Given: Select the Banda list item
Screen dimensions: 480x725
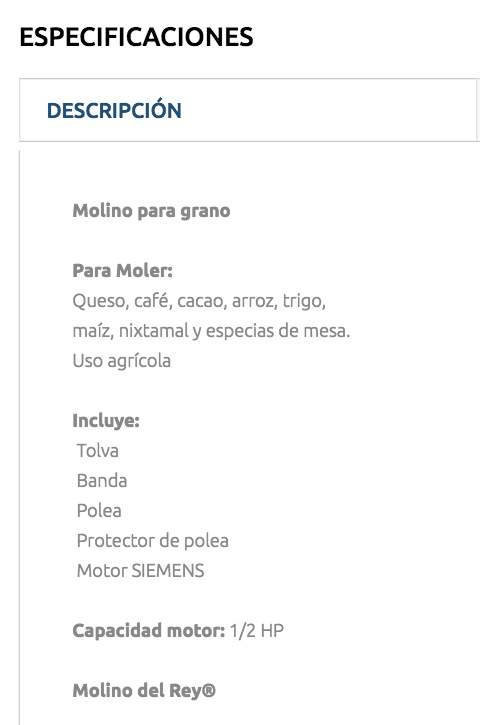Looking at the screenshot, I should (x=102, y=481).
